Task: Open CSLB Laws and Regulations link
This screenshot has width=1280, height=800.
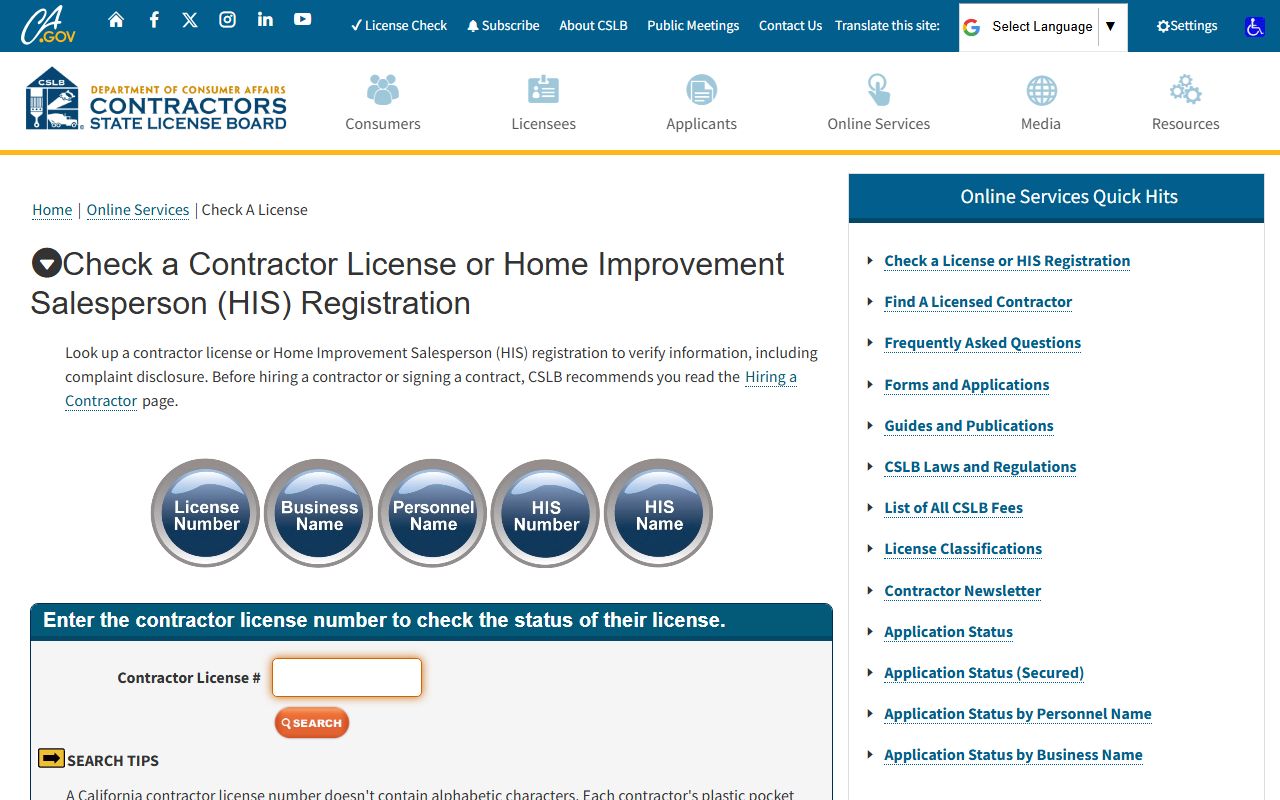Action: pos(980,467)
